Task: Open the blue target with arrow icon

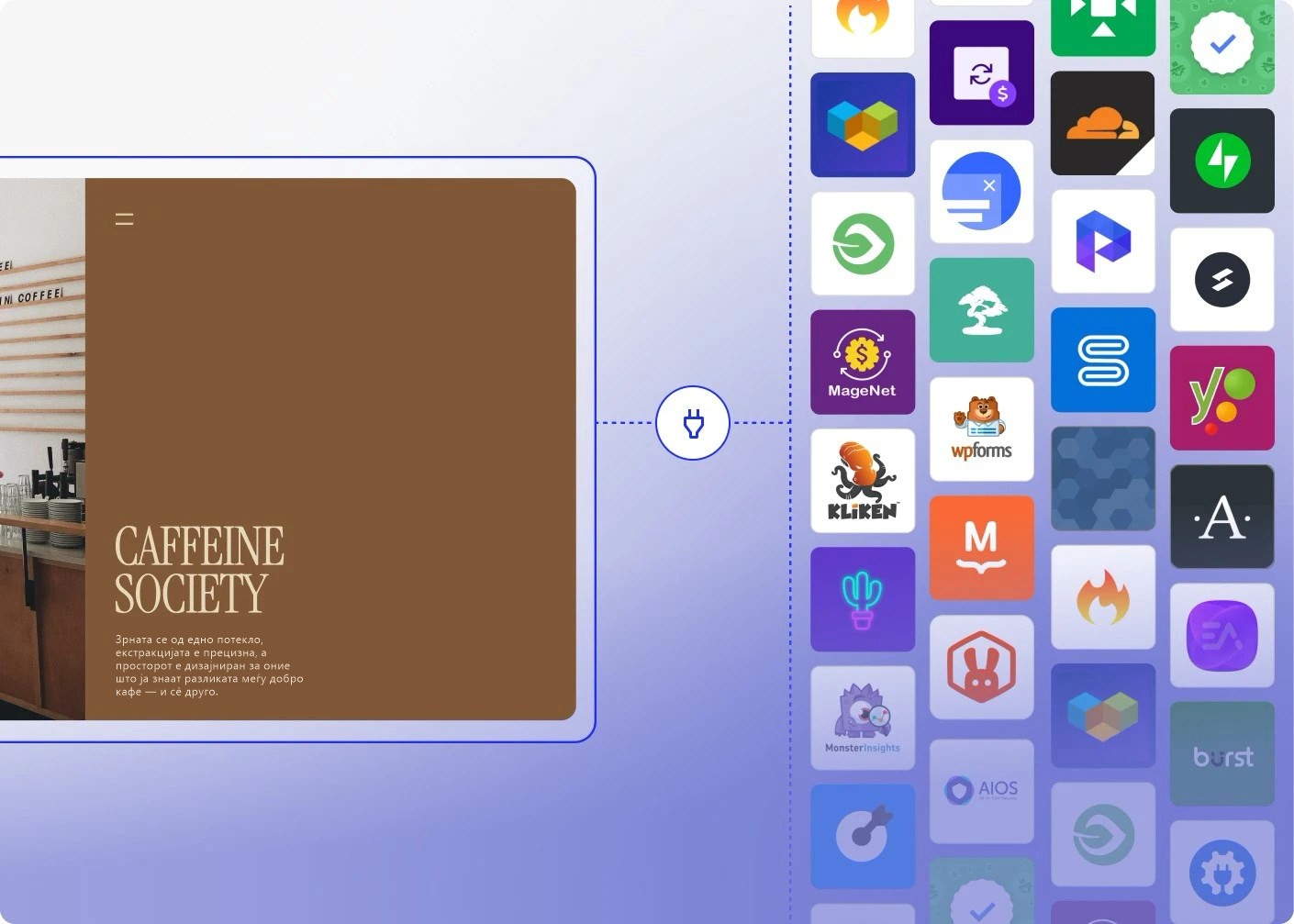Action: [863, 836]
